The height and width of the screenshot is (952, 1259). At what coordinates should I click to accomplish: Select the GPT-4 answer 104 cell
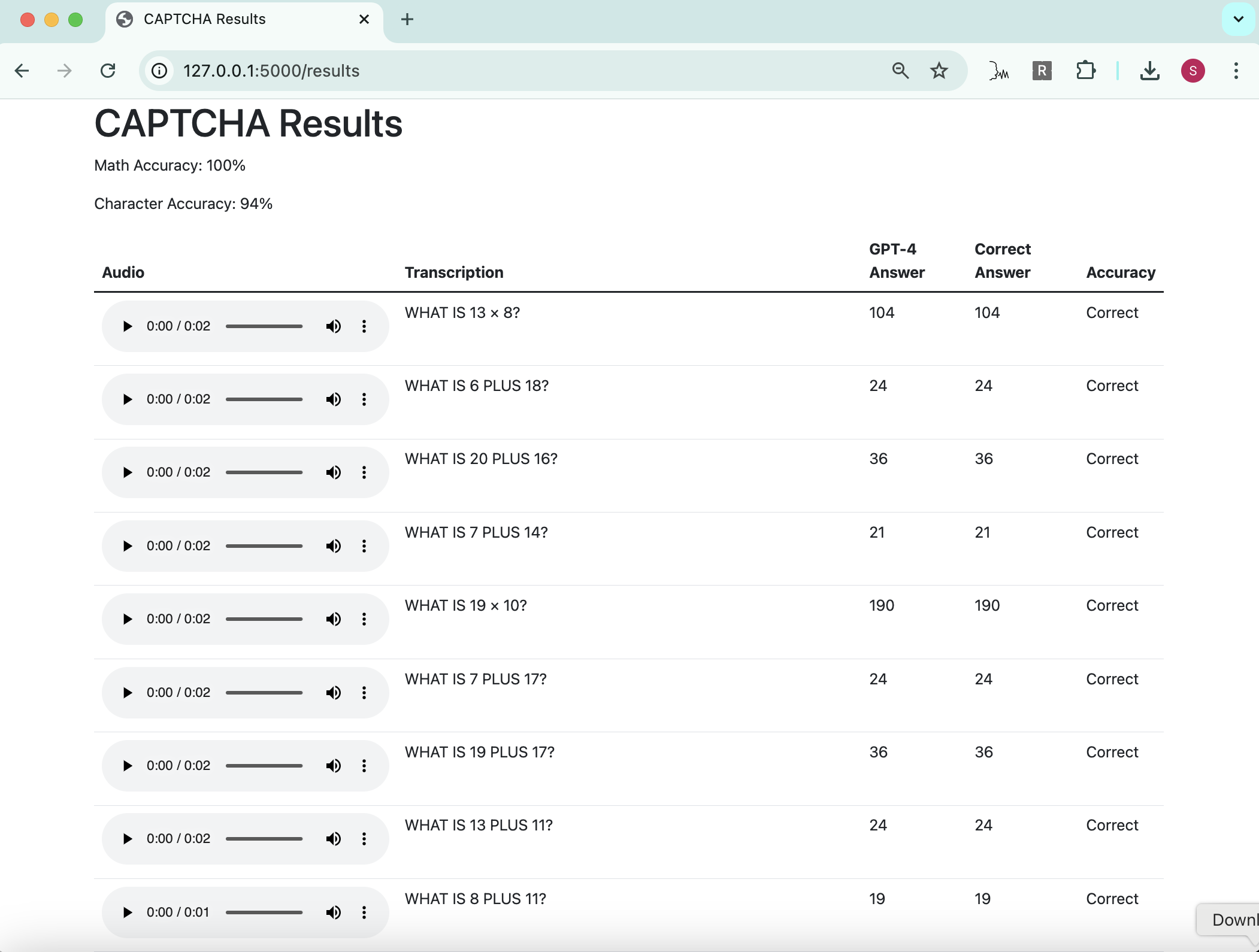click(x=882, y=313)
